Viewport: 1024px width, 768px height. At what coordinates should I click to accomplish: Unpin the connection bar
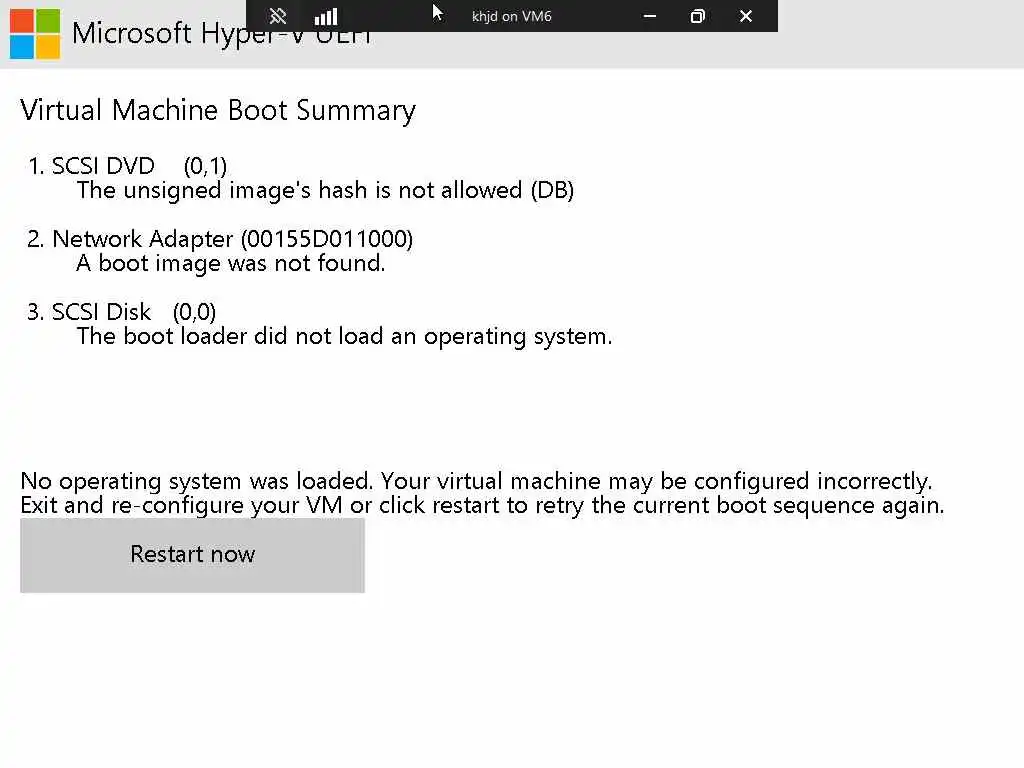coord(278,16)
